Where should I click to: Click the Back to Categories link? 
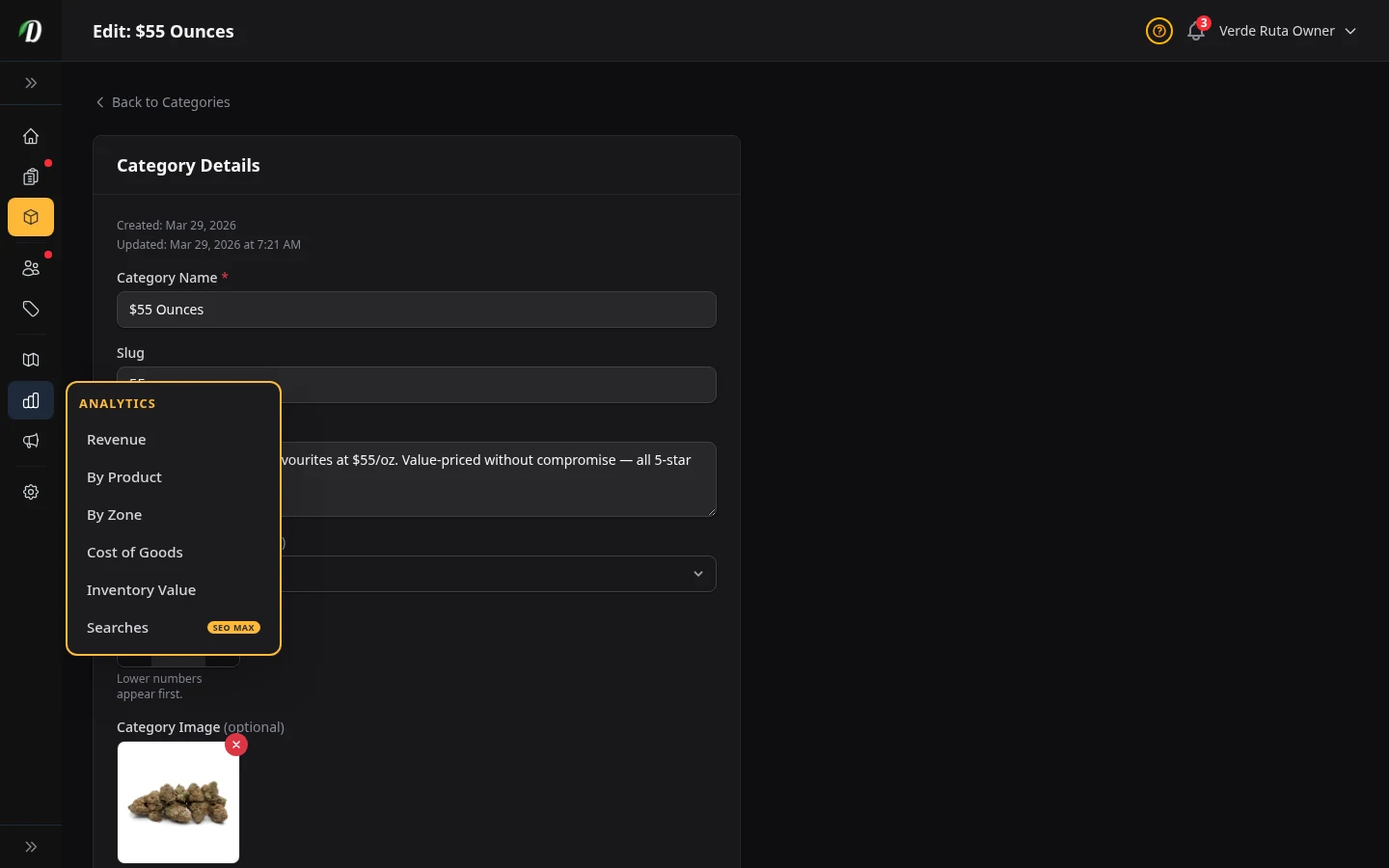coord(162,102)
